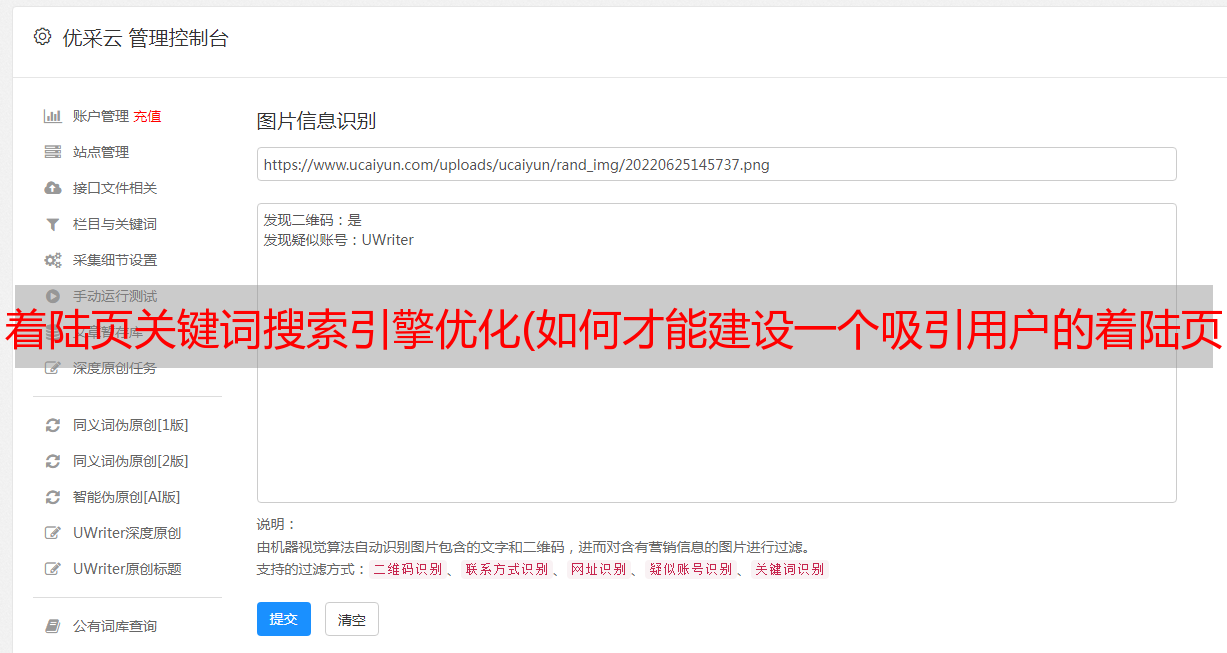Click the 优采云 管理控制台 title

(x=145, y=38)
